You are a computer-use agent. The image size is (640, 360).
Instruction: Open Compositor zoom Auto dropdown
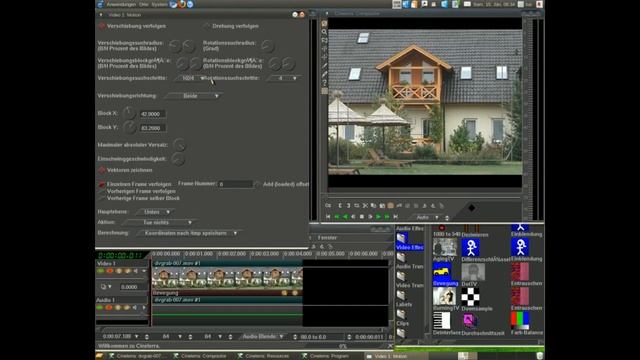pos(427,218)
